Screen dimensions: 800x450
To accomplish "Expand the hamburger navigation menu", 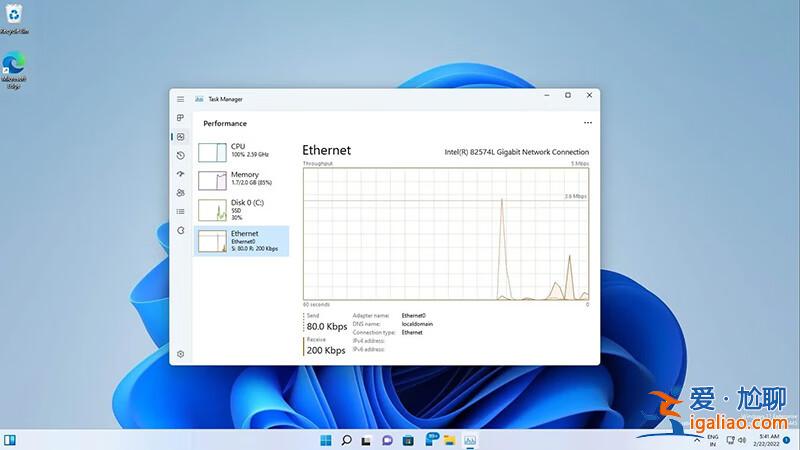I will [181, 99].
